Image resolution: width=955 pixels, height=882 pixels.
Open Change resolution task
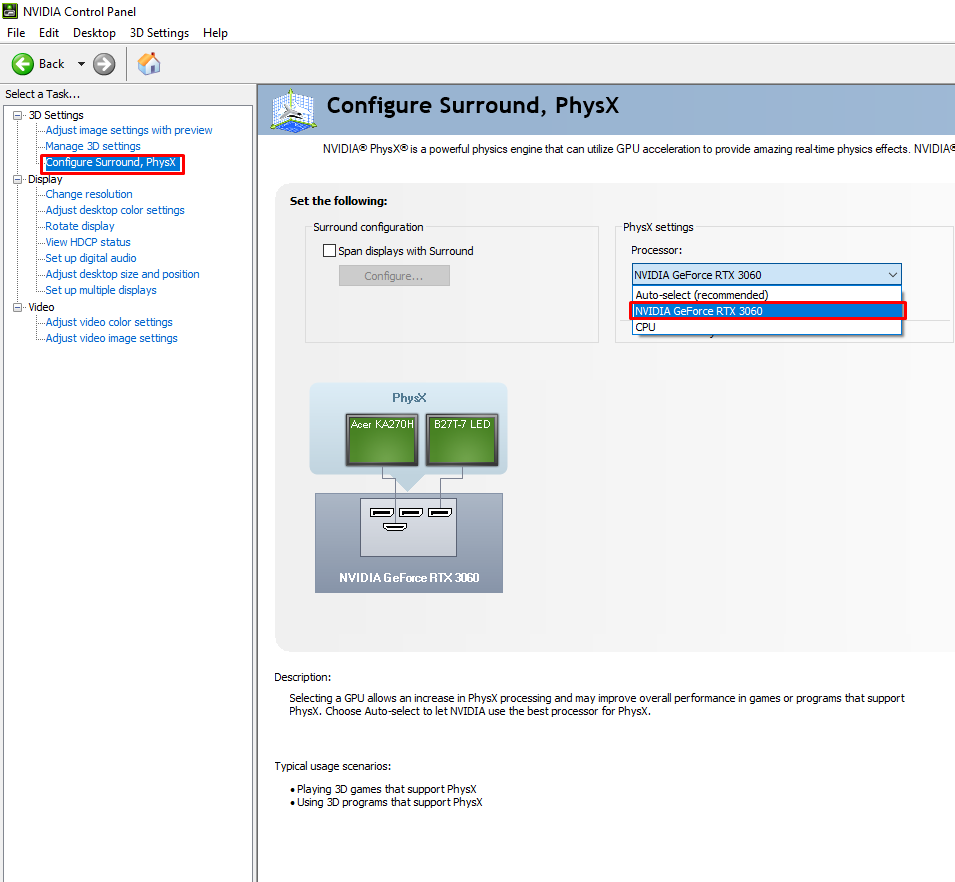point(89,194)
